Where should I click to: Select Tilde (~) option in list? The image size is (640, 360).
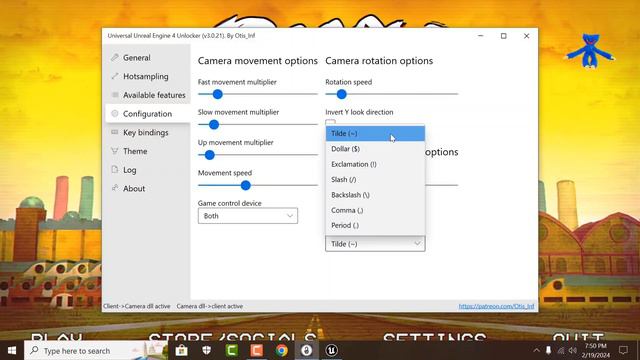[375, 133]
